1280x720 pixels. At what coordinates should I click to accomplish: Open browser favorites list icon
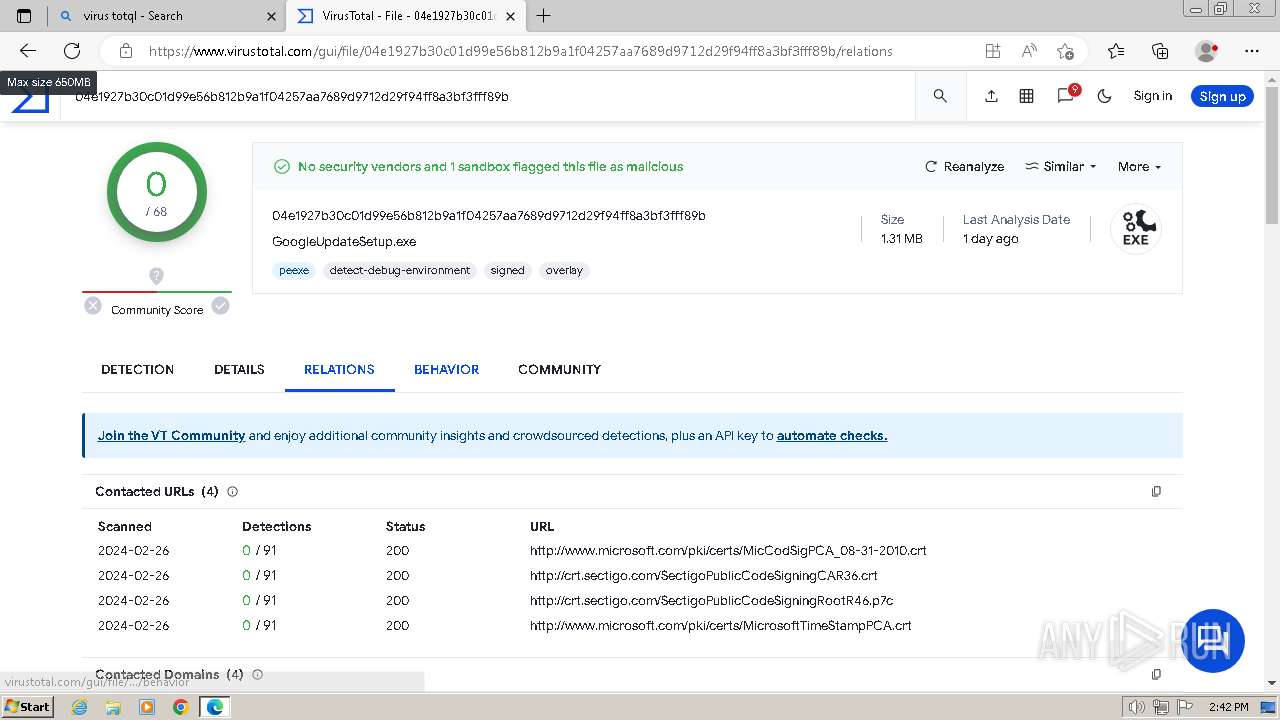[x=1116, y=51]
